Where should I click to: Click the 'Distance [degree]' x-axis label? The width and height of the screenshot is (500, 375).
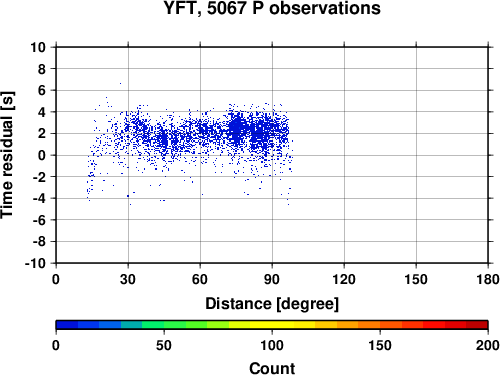[x=272, y=304]
